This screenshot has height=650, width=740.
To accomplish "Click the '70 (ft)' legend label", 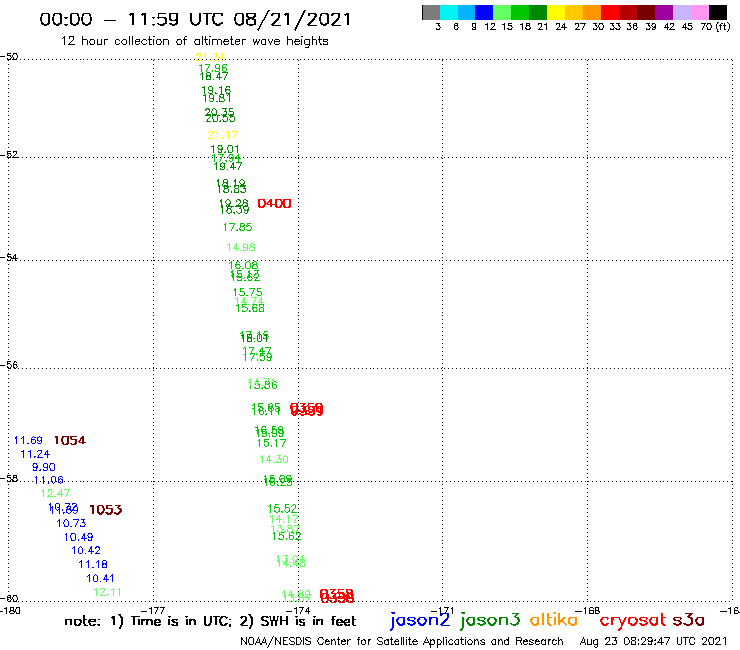I will point(715,27).
